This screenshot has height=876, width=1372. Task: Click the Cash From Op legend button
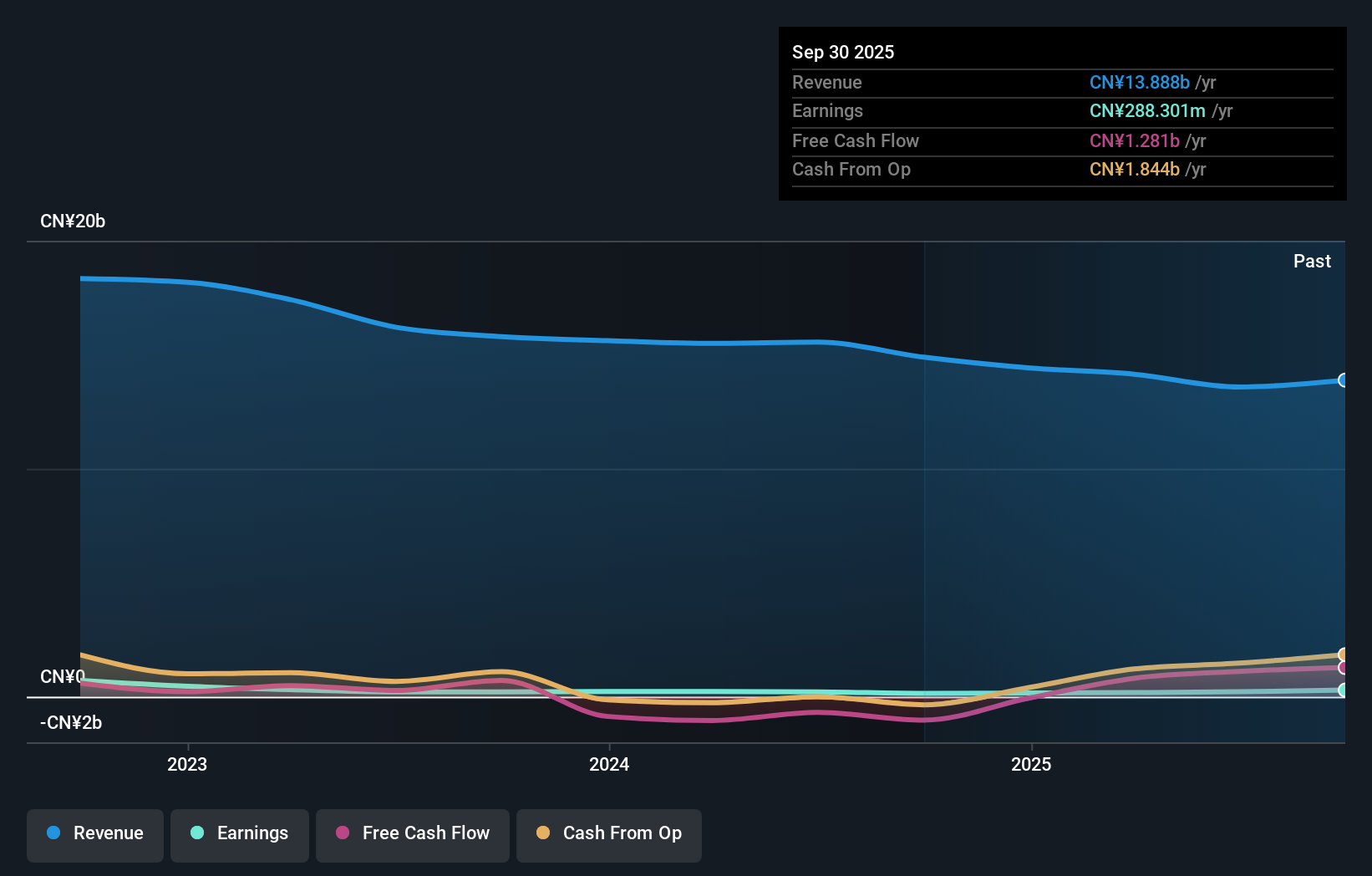click(609, 834)
